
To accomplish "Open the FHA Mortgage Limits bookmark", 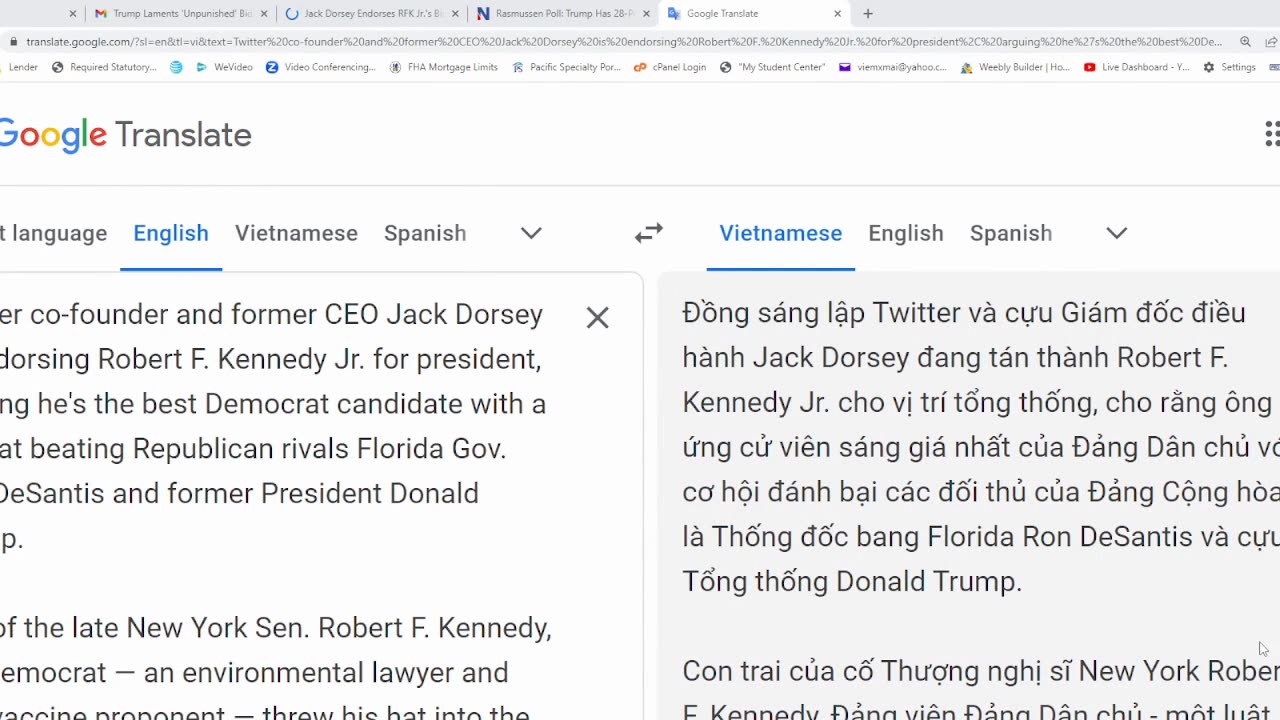I will pos(444,67).
